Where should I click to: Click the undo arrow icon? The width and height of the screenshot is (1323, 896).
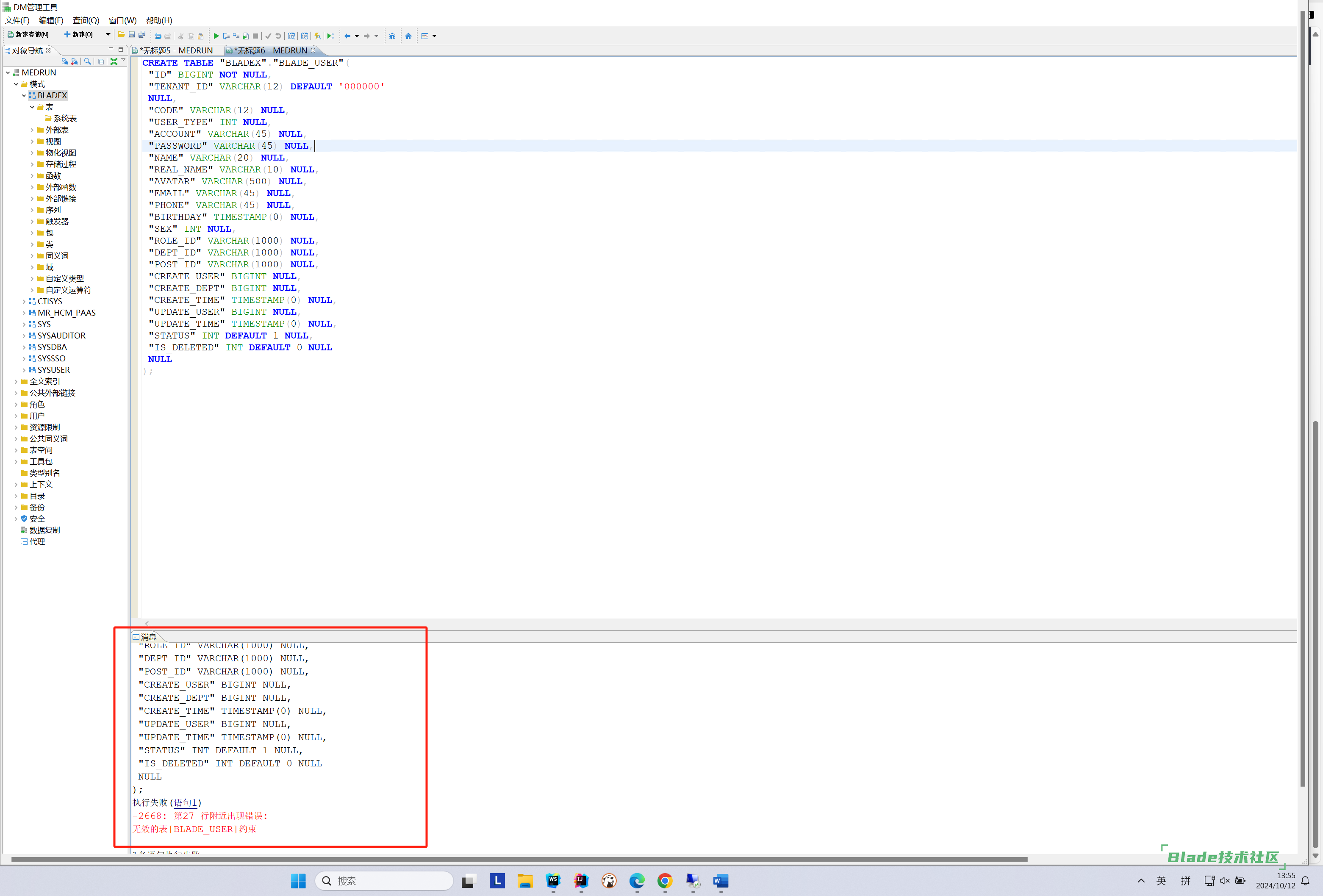pos(158,36)
